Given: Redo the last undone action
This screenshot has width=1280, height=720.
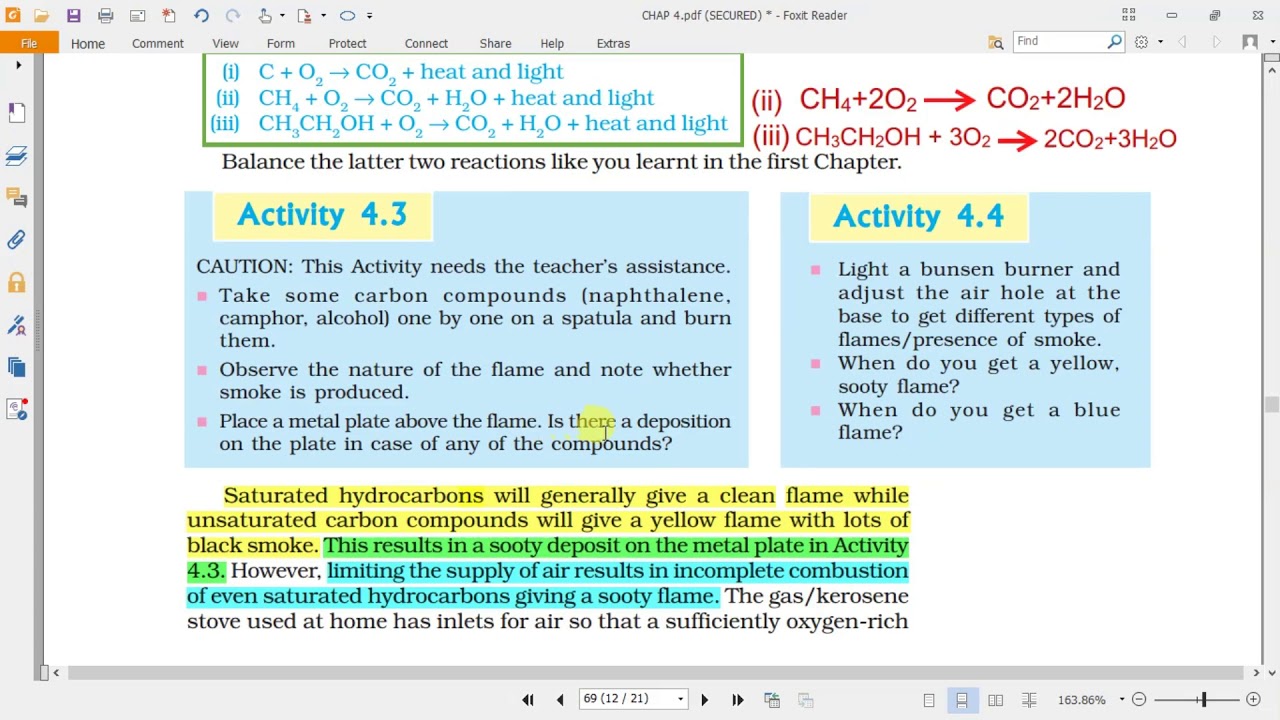Looking at the screenshot, I should point(233,15).
